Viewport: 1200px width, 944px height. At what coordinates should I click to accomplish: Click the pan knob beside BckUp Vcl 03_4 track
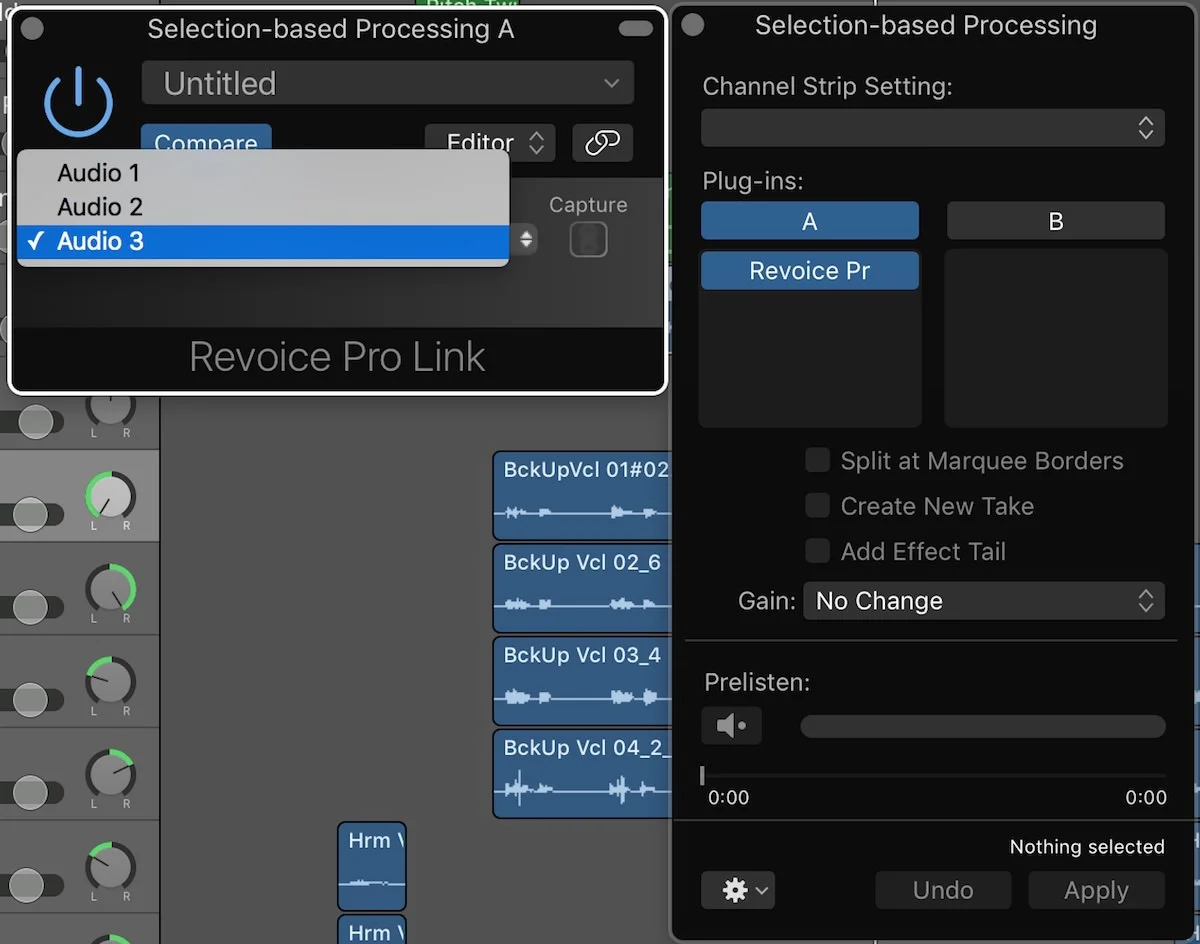coord(110,681)
